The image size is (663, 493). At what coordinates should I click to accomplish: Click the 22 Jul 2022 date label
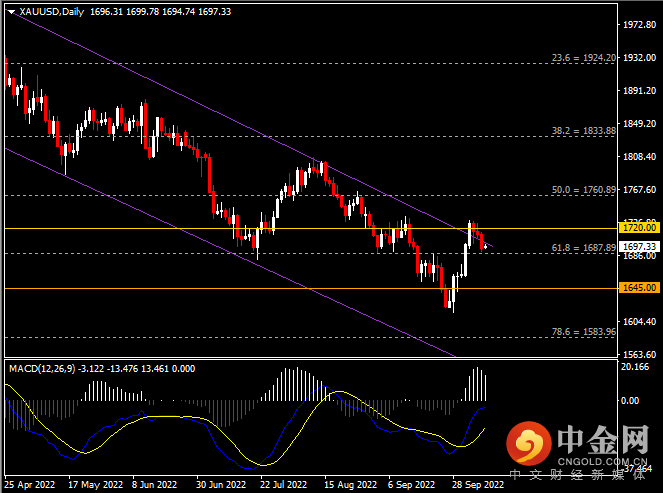(x=283, y=485)
